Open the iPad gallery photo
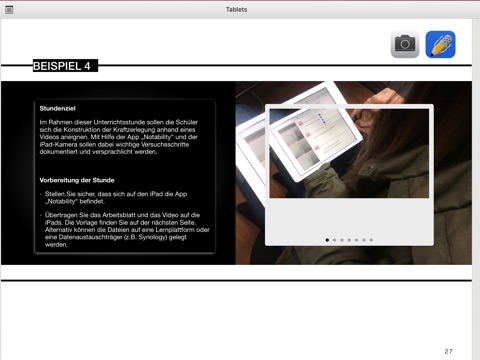 tap(349, 153)
